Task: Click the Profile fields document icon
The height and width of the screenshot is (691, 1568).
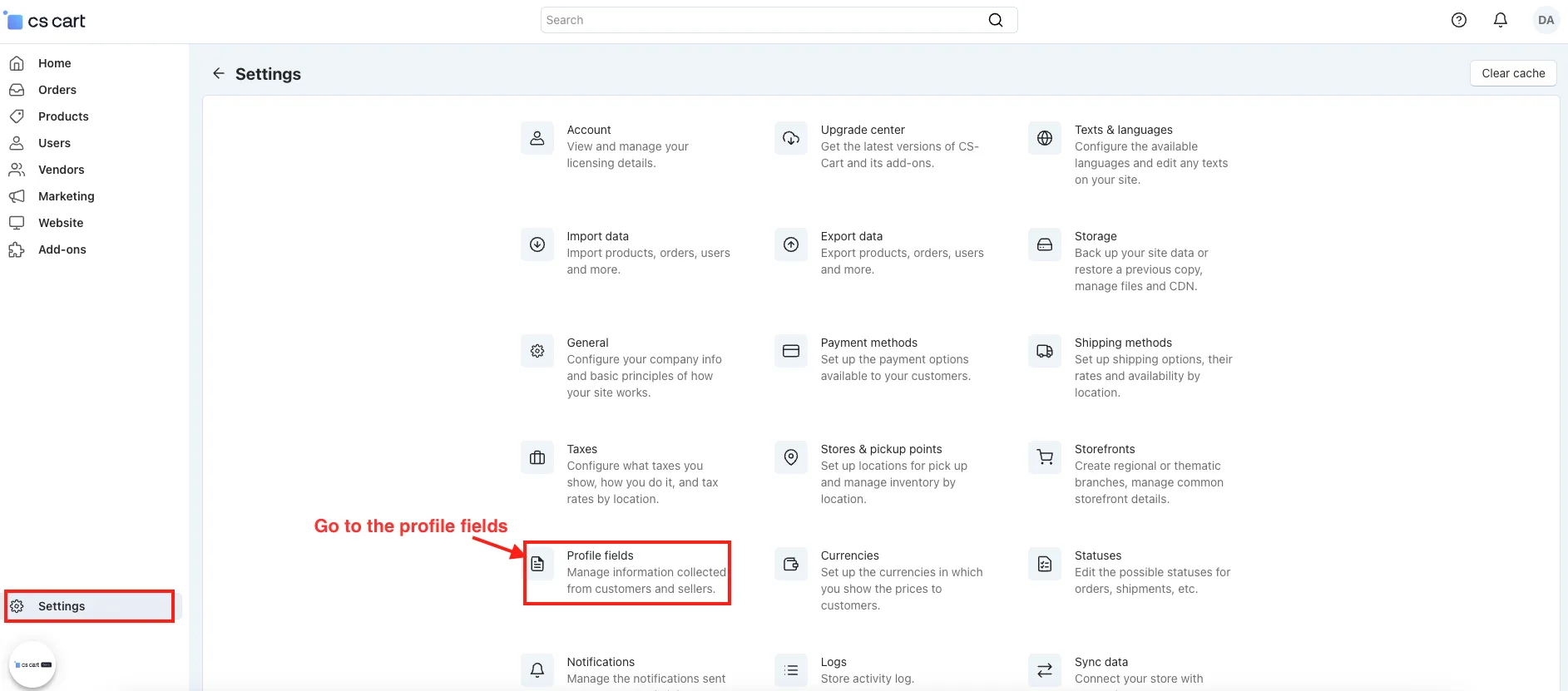Action: (537, 564)
